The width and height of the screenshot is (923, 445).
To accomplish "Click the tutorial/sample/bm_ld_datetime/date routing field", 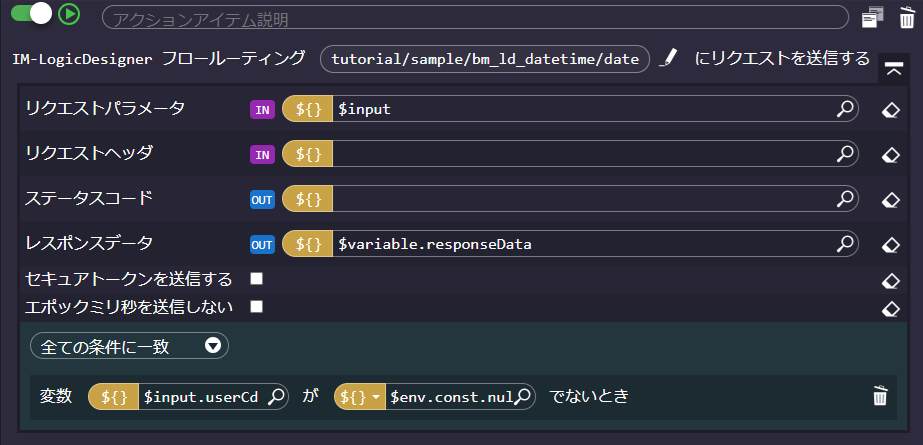I will (485, 59).
